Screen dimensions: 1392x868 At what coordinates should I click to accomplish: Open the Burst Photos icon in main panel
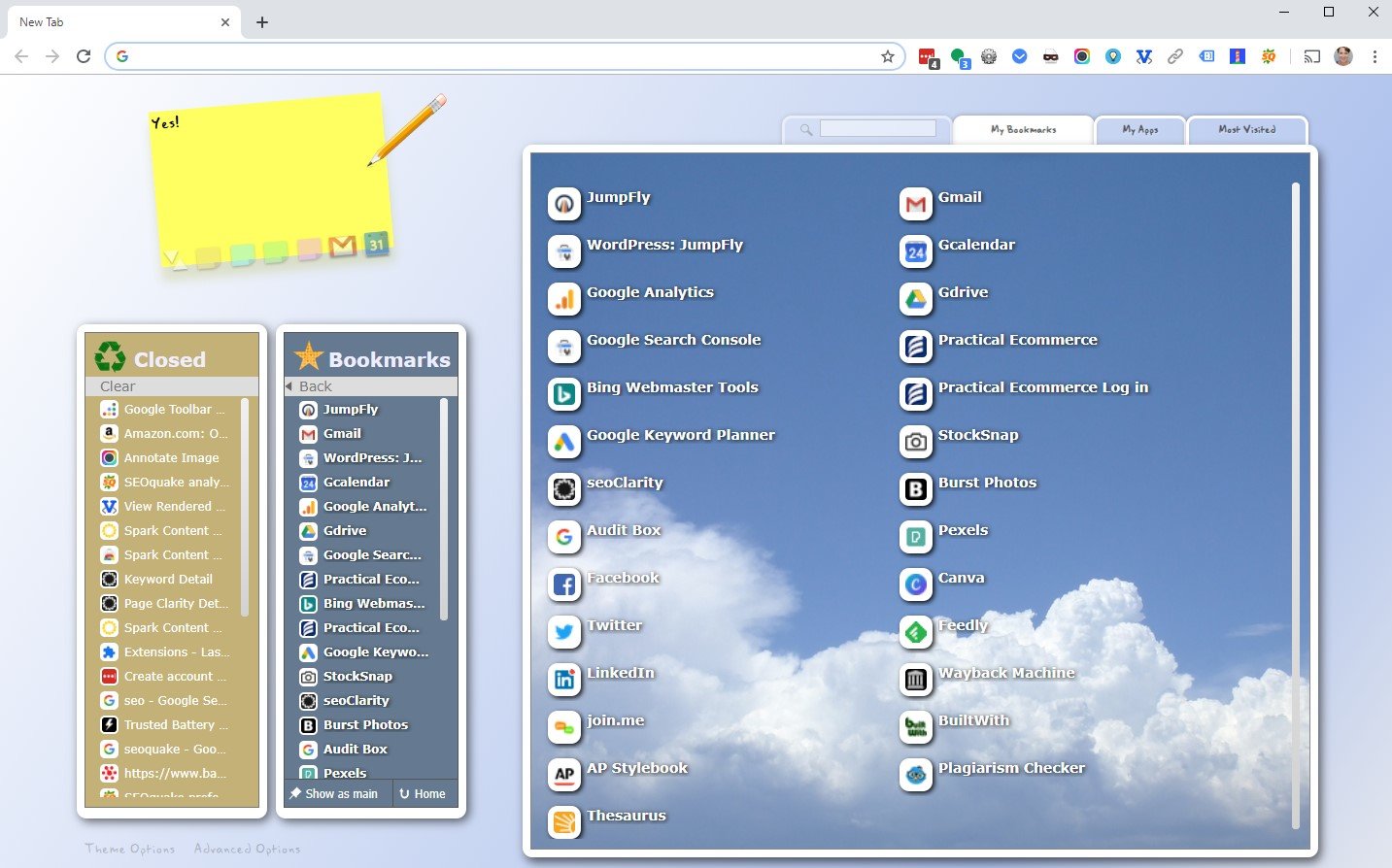tap(916, 489)
